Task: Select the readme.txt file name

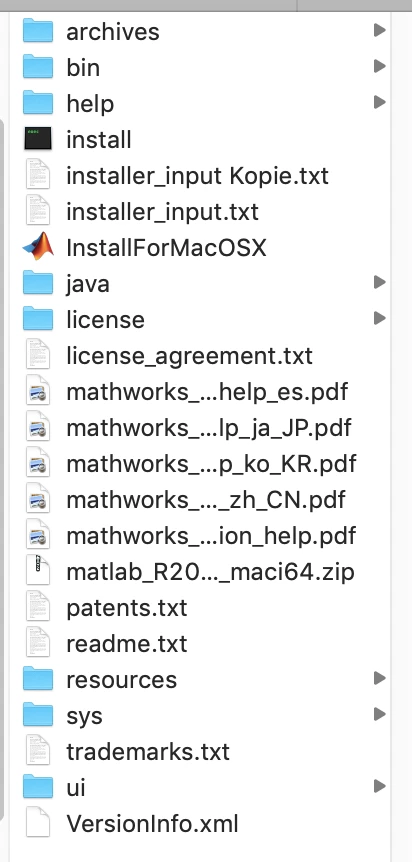Action: click(x=127, y=643)
